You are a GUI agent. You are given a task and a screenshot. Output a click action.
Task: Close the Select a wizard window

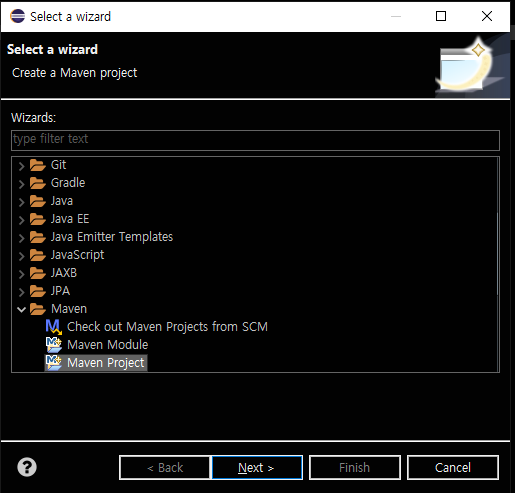click(487, 16)
